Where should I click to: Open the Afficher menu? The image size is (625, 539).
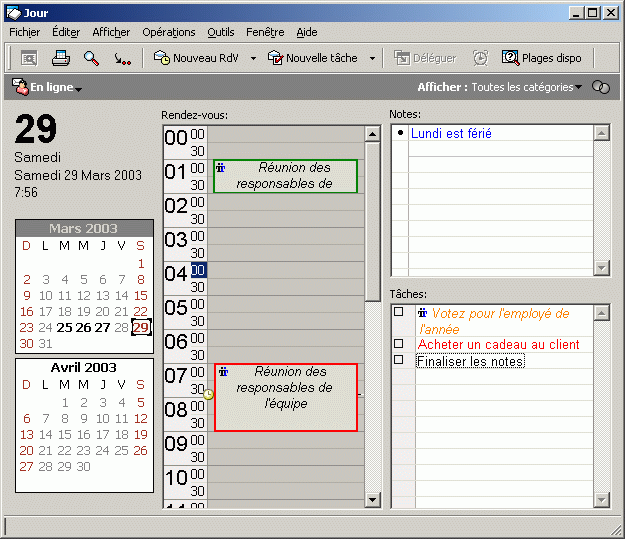pos(111,32)
